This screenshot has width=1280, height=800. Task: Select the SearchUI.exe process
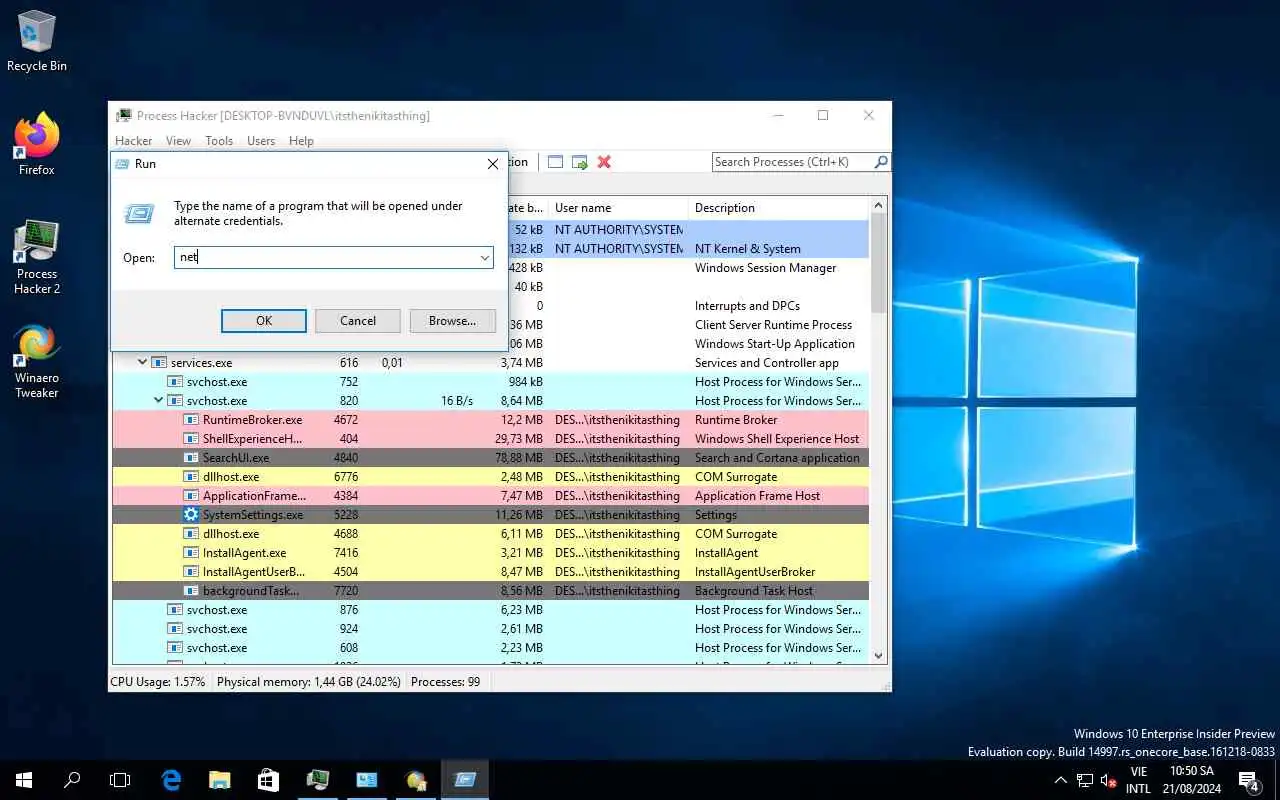(x=490, y=458)
